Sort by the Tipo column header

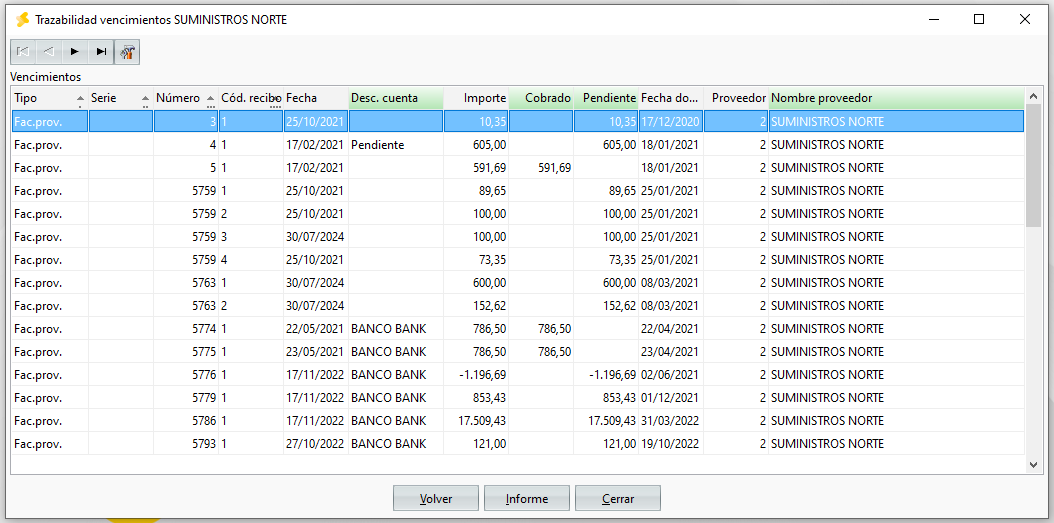[50, 98]
